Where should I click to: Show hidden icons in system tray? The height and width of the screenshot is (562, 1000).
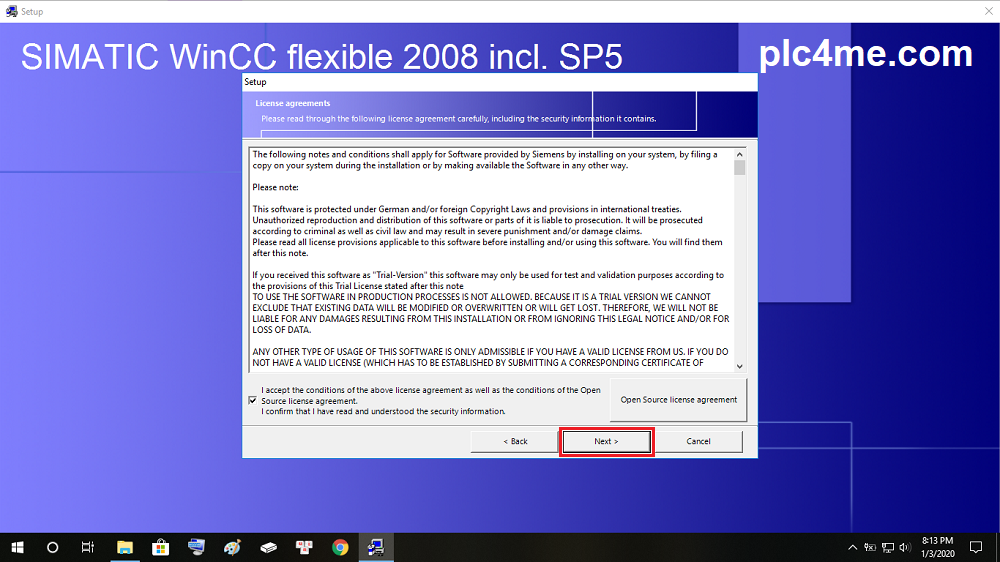pyautogui.click(x=853, y=547)
